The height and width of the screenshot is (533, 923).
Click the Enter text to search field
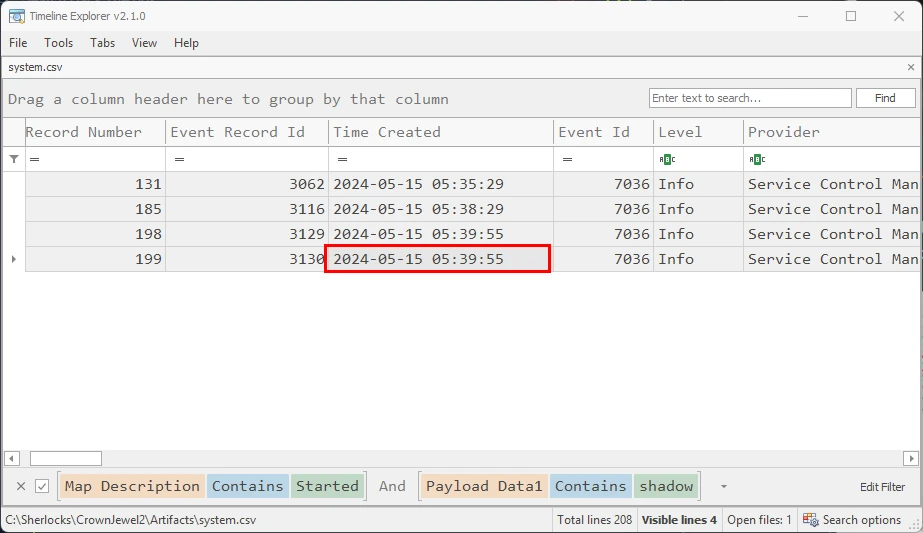(750, 98)
